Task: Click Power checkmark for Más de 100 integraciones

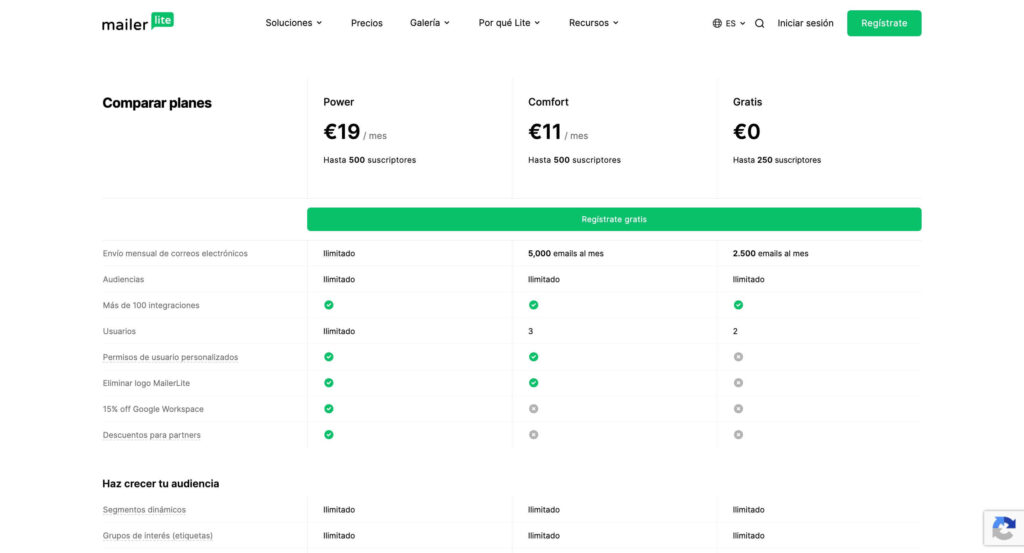Action: (328, 305)
